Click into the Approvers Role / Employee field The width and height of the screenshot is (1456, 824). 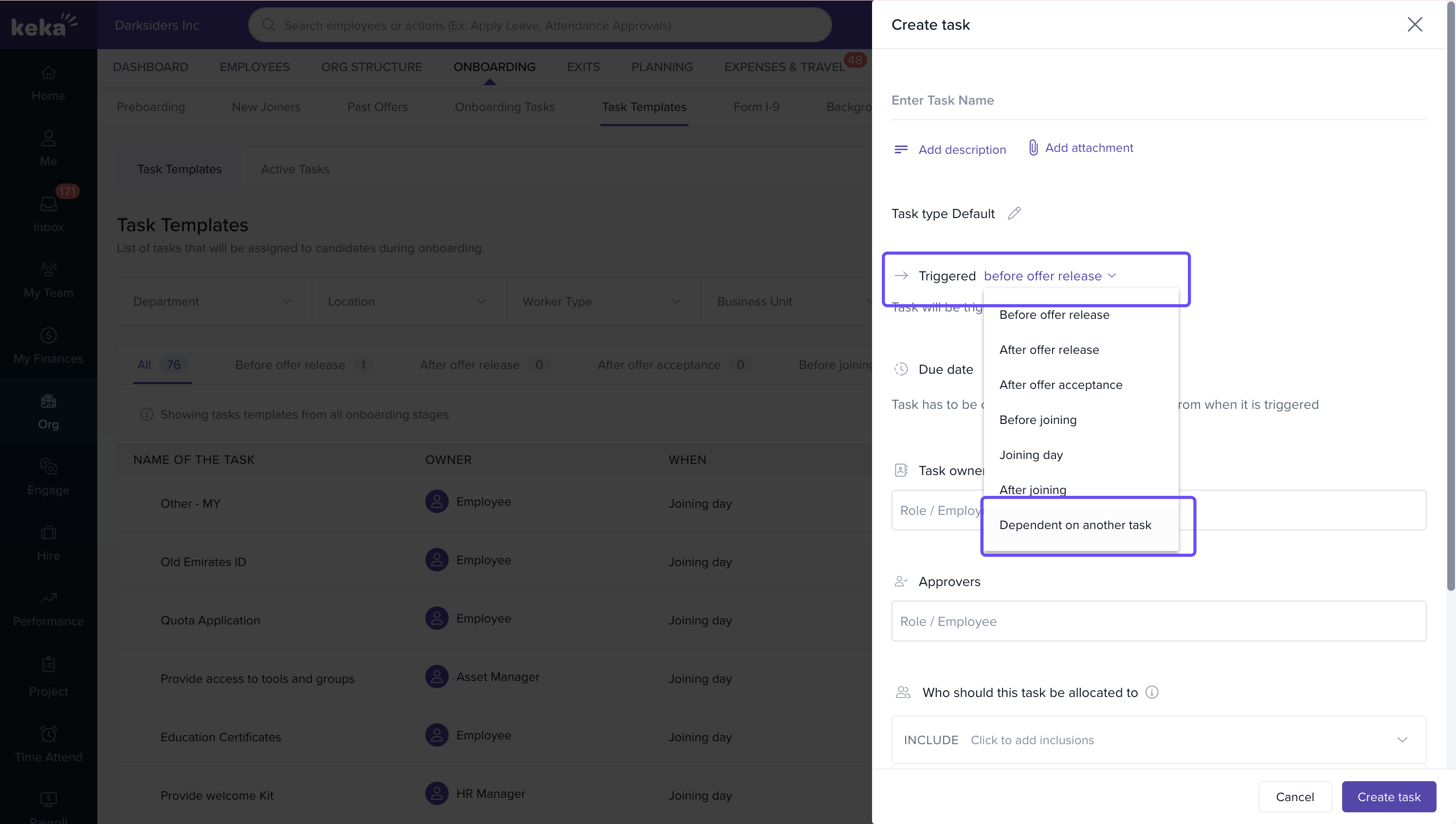pyautogui.click(x=1158, y=622)
